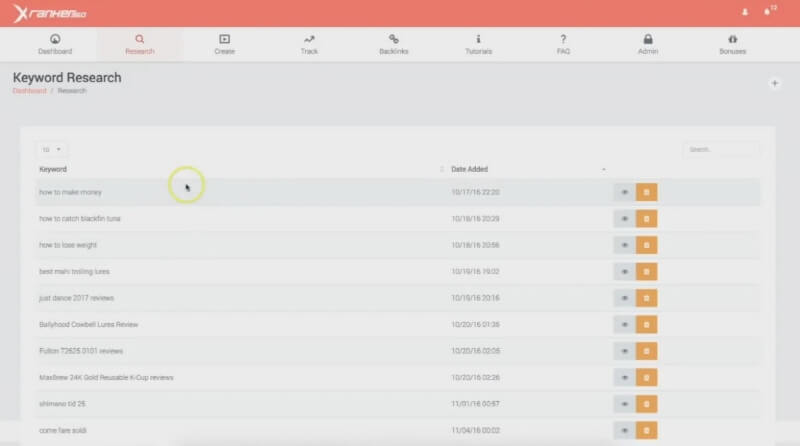Click the date 10/17/16 22:20
This screenshot has width=800, height=446.
click(x=476, y=192)
